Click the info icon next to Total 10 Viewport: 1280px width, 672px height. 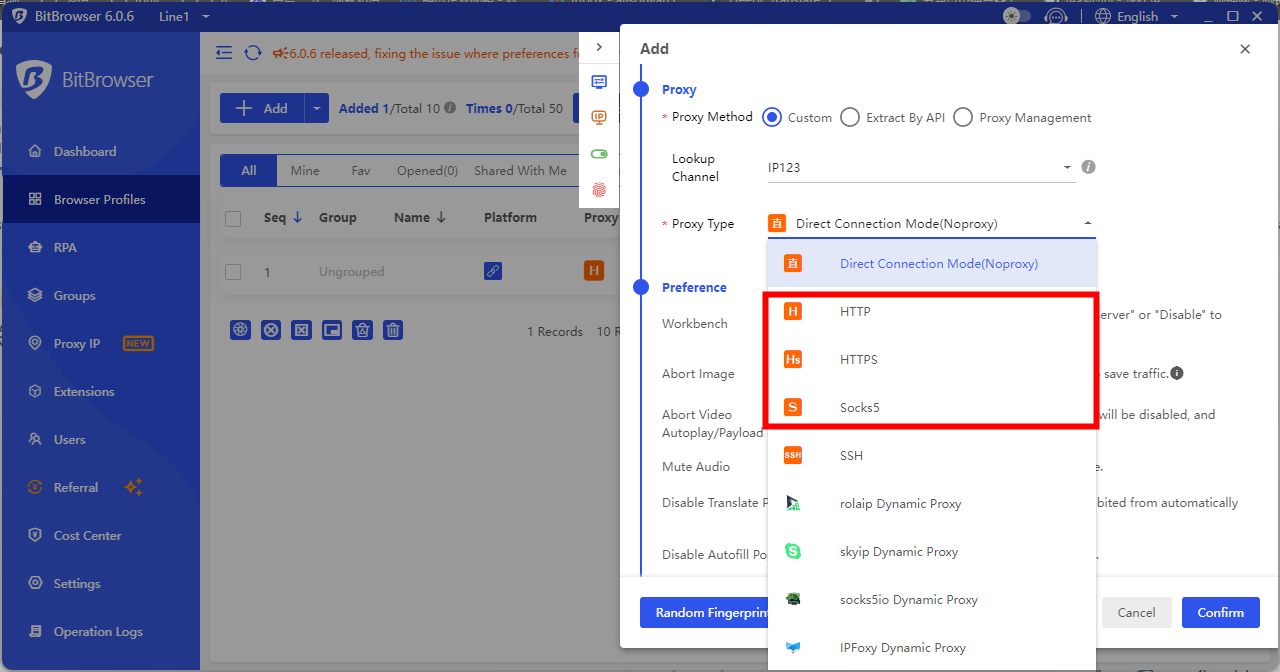pos(450,108)
